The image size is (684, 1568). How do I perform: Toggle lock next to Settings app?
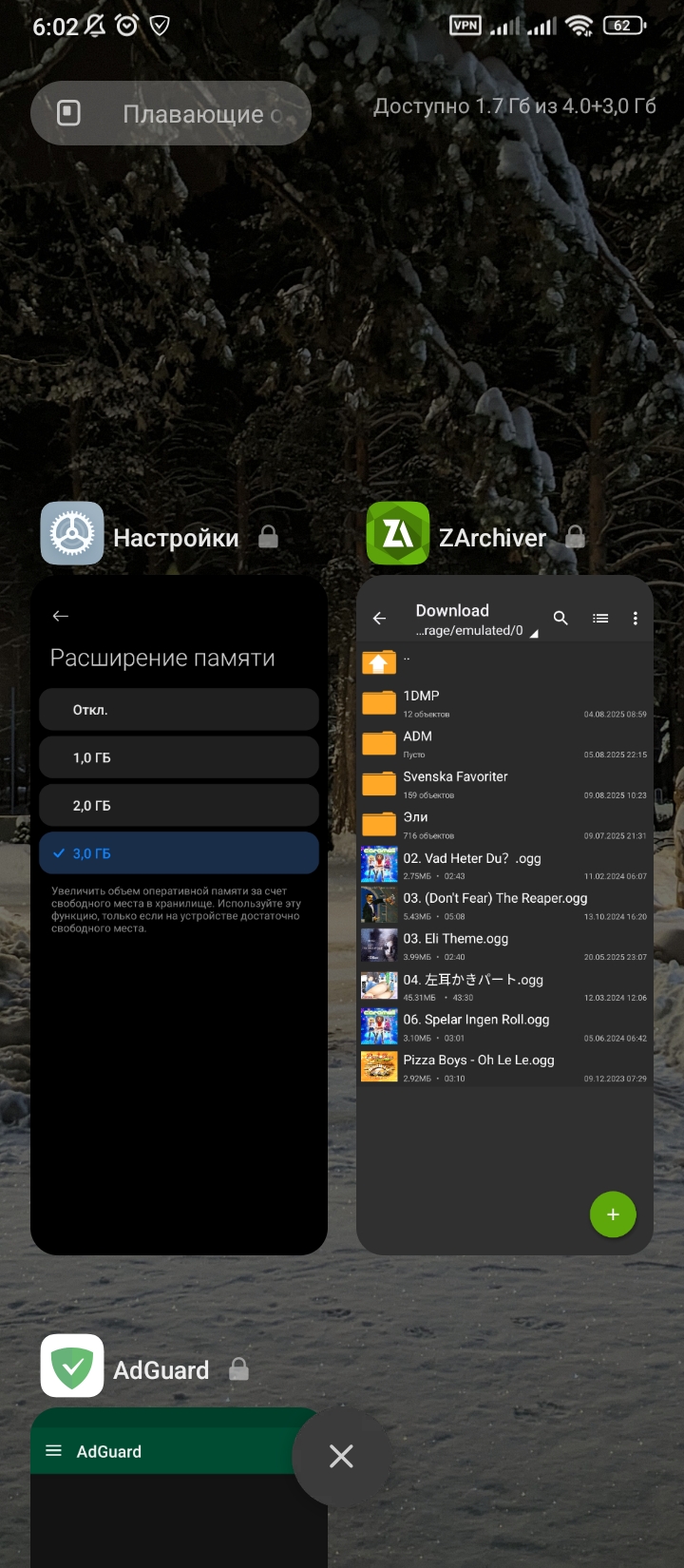(269, 538)
